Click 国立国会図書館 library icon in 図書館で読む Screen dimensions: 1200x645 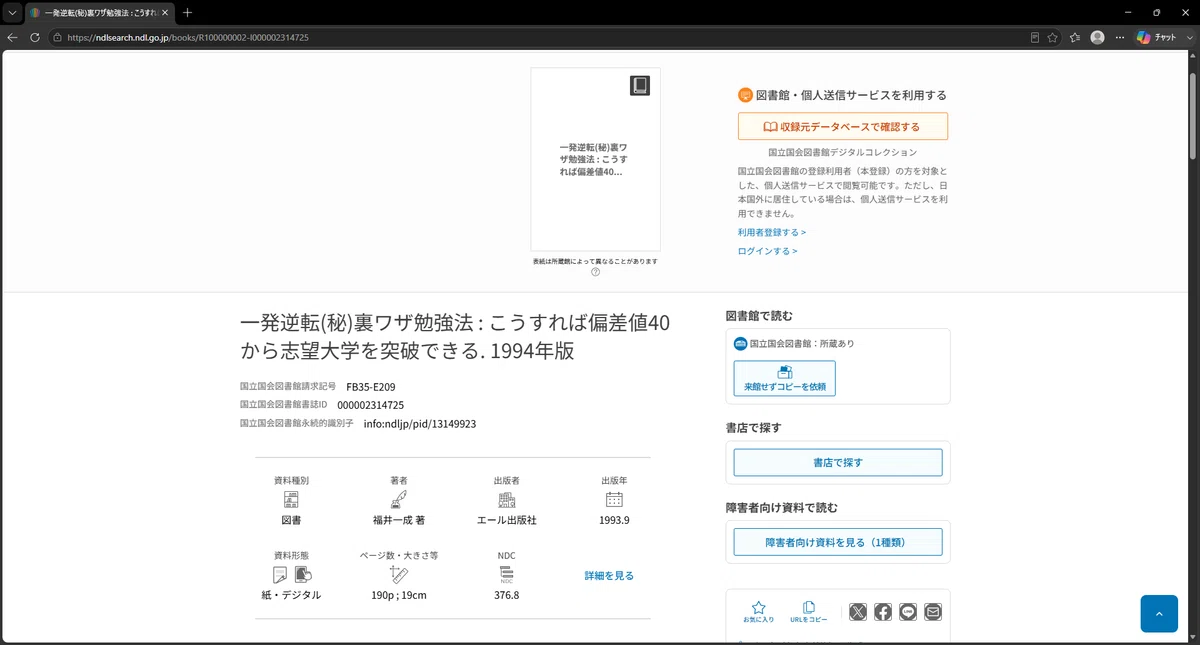[x=741, y=343]
